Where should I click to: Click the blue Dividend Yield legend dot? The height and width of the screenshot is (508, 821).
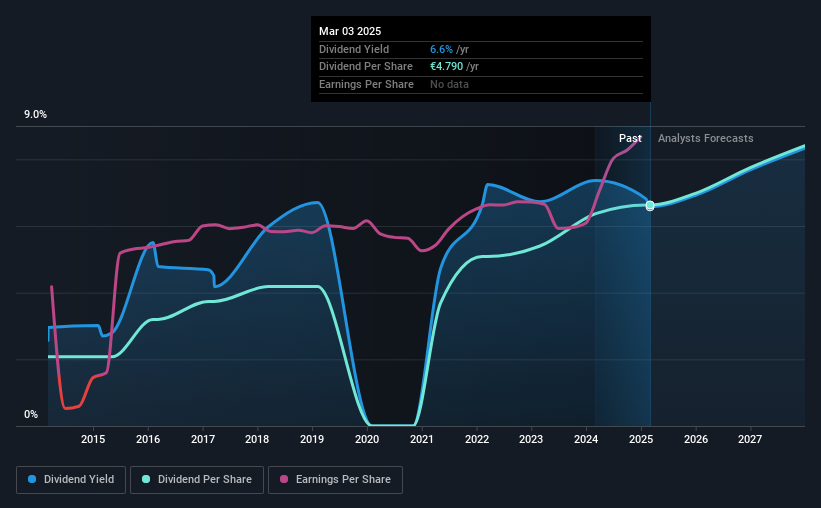click(32, 479)
